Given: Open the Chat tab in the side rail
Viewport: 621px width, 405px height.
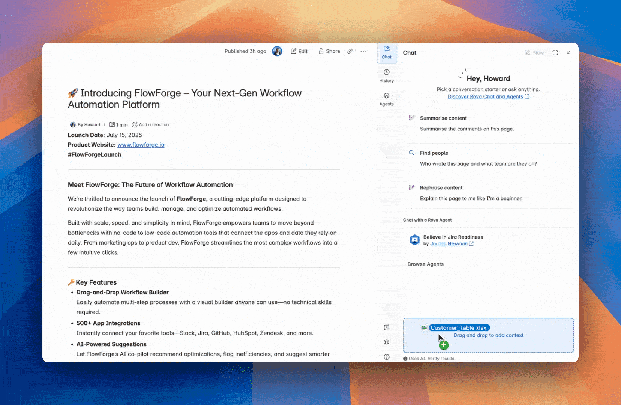Looking at the screenshot, I should (387, 52).
